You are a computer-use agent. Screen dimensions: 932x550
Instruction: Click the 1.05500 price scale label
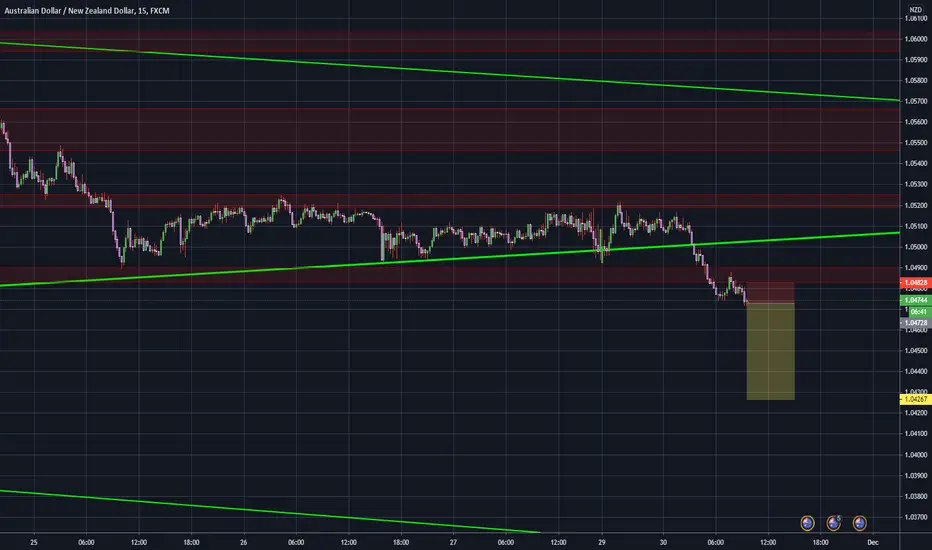tap(915, 143)
